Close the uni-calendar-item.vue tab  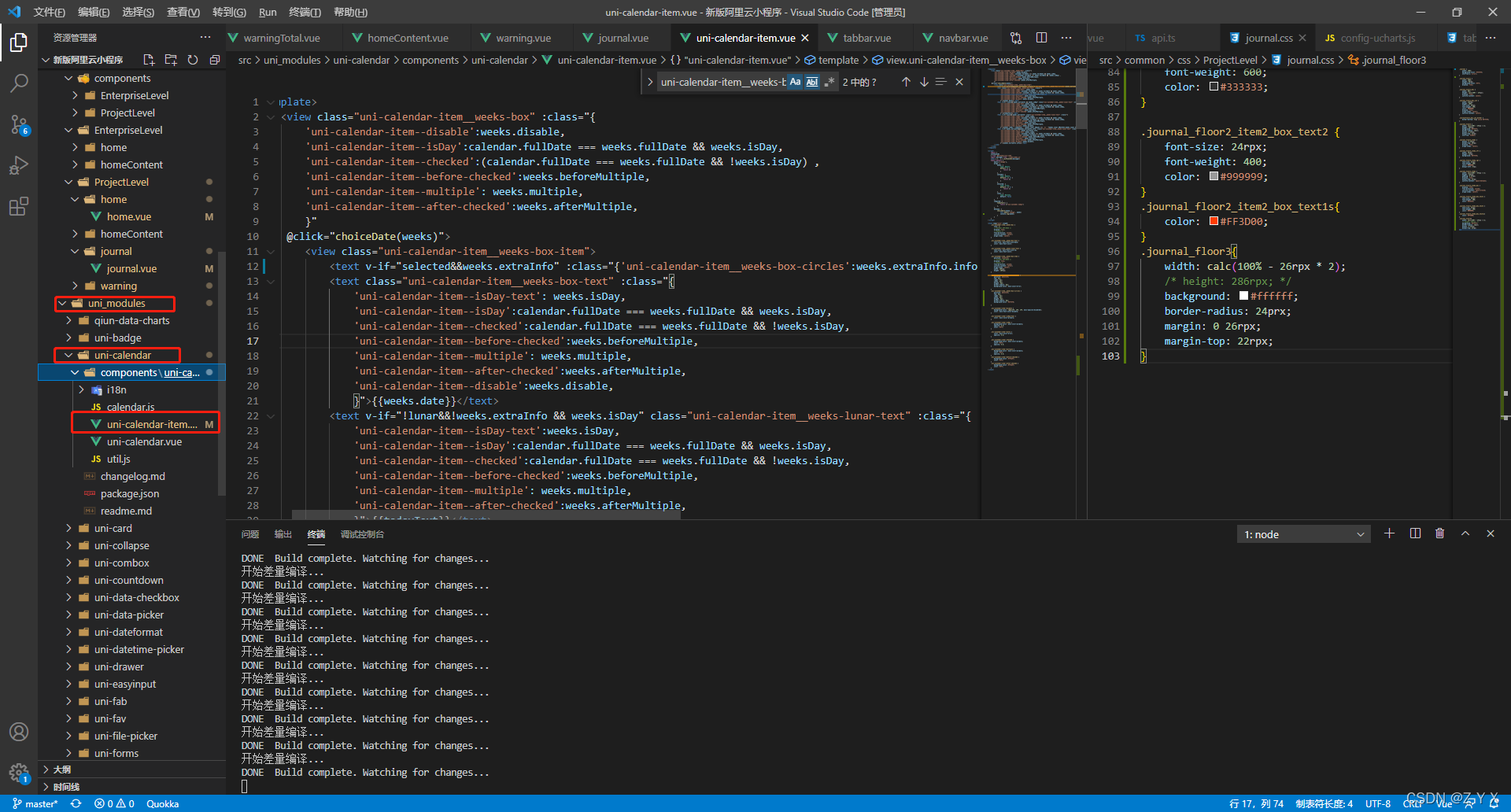click(805, 38)
